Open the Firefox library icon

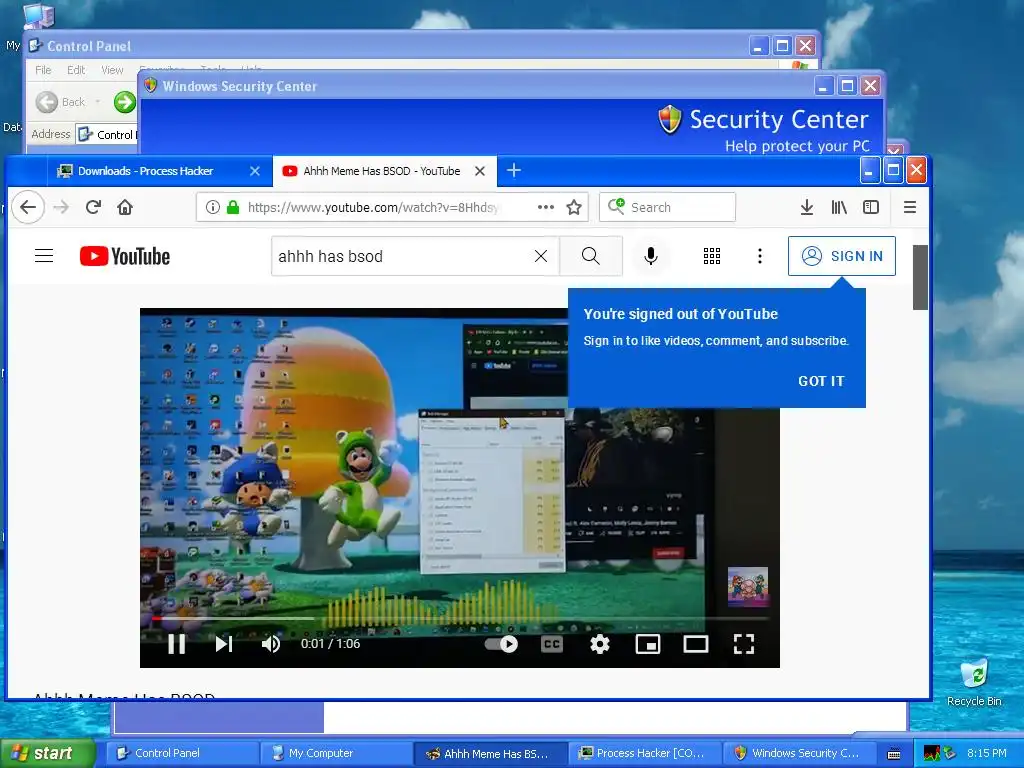(839, 207)
